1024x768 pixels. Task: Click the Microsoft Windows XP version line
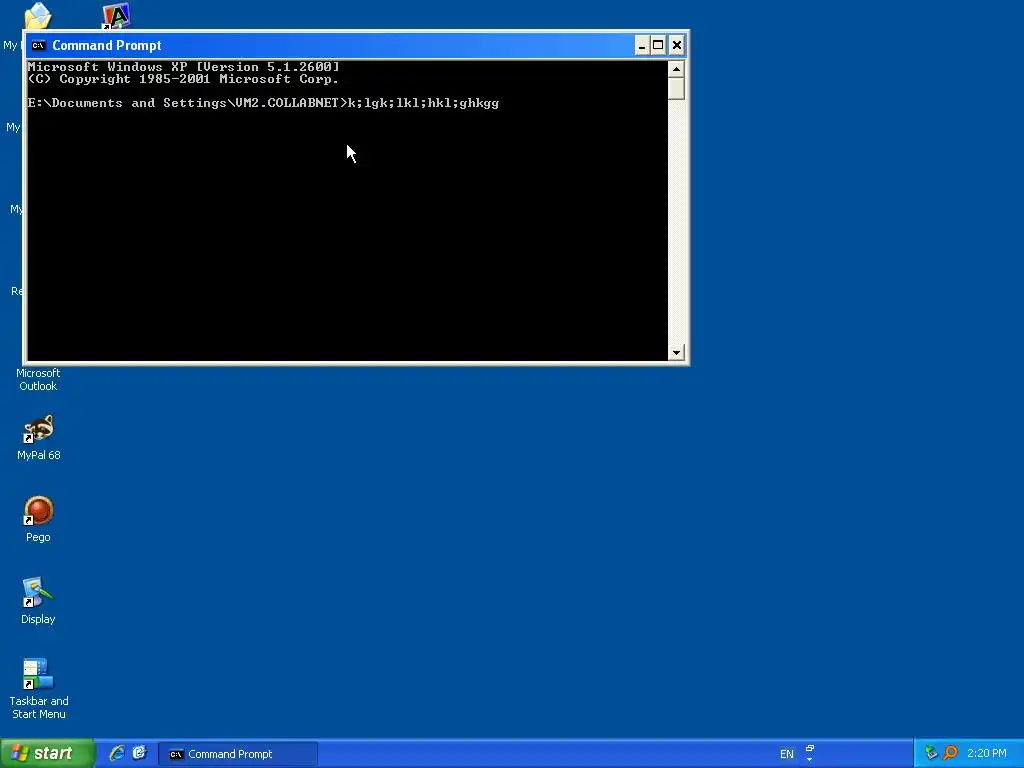[184, 67]
